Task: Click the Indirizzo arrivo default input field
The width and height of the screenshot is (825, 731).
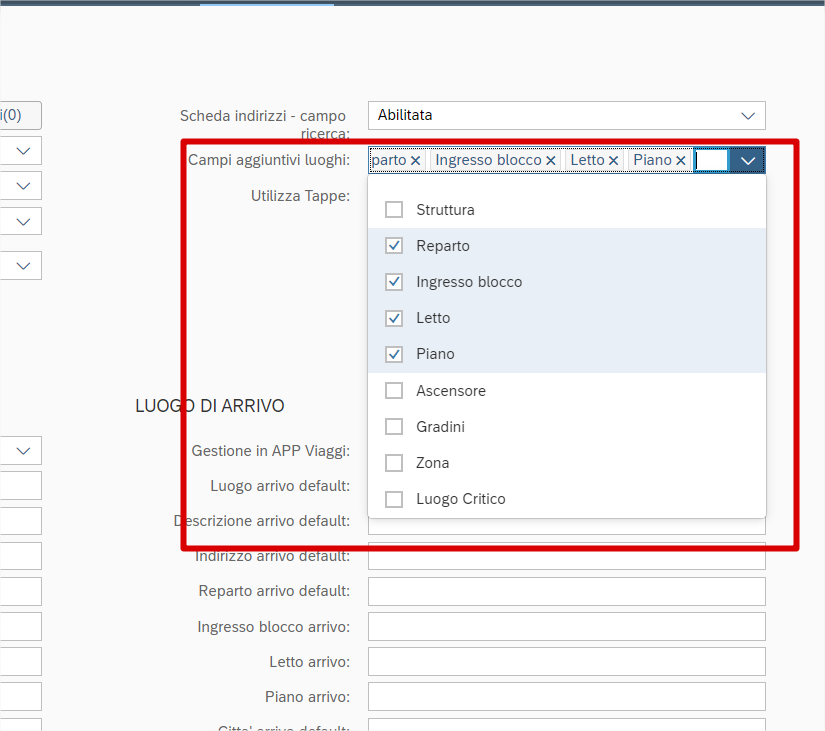Action: pos(566,557)
